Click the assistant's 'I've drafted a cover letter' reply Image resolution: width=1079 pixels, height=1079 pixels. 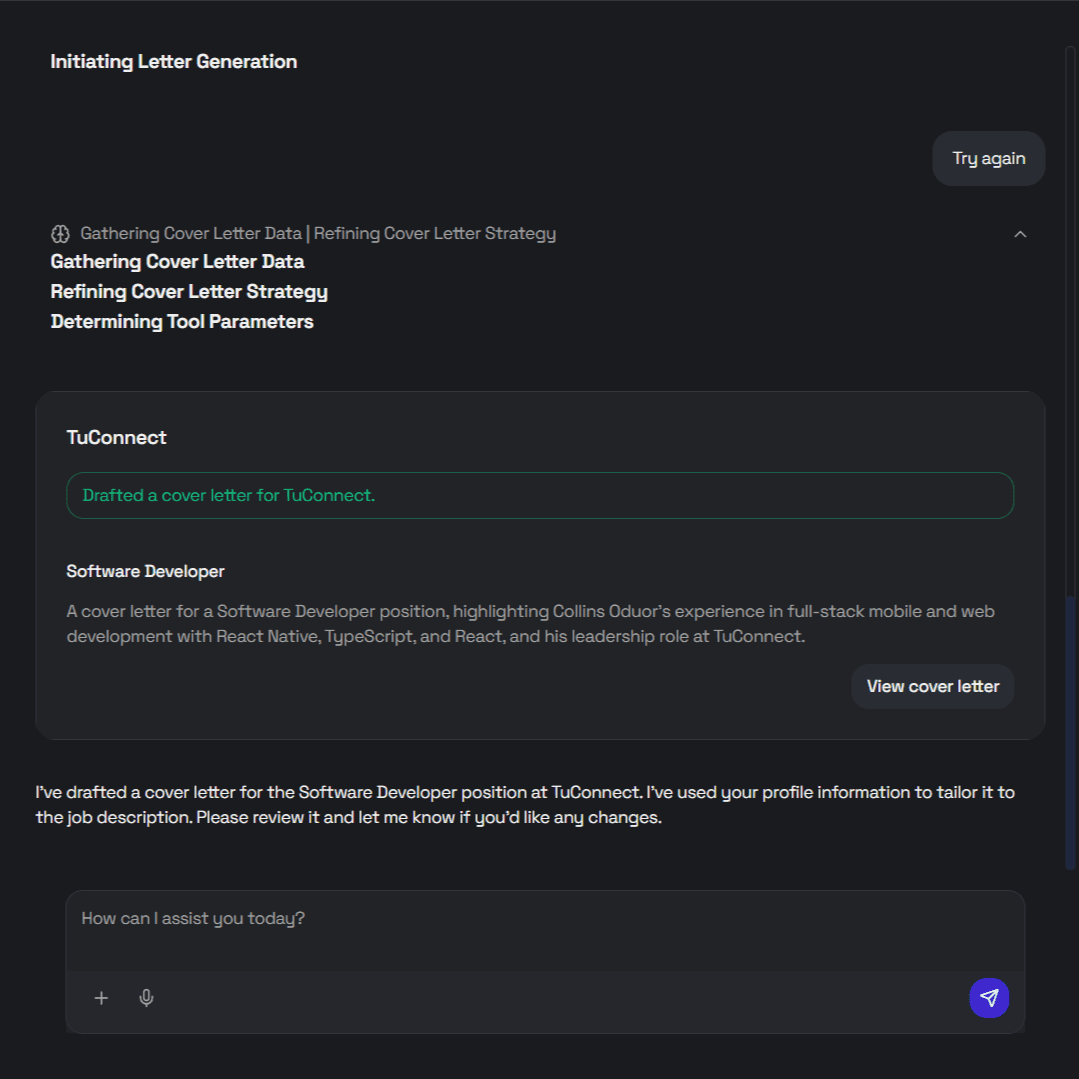[525, 805]
